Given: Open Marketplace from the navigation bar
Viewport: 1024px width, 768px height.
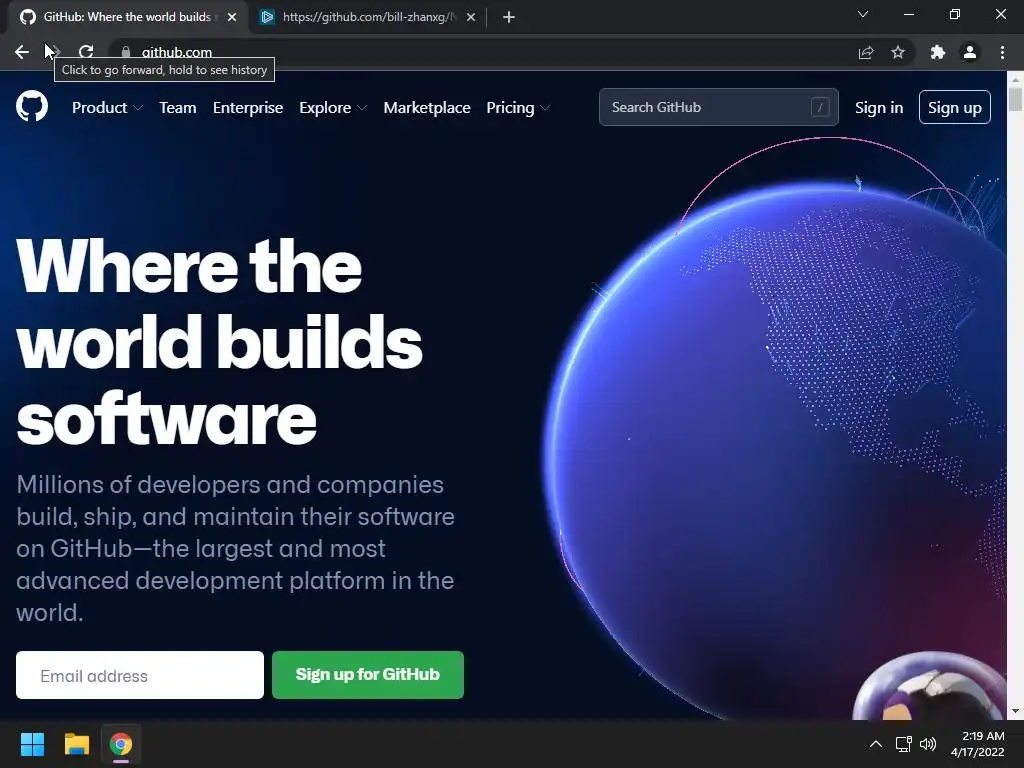Looking at the screenshot, I should (427, 108).
